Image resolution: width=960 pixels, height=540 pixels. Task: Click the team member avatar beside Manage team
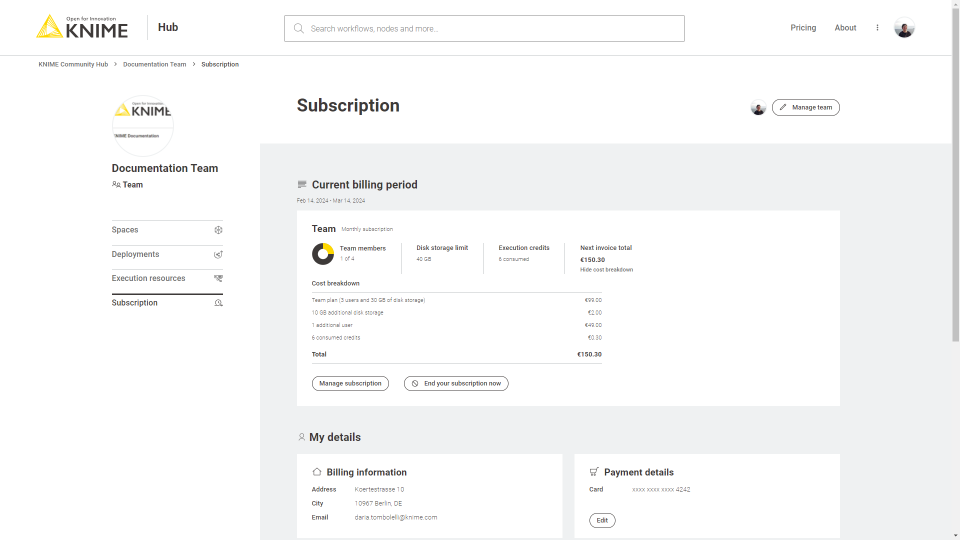tap(758, 108)
